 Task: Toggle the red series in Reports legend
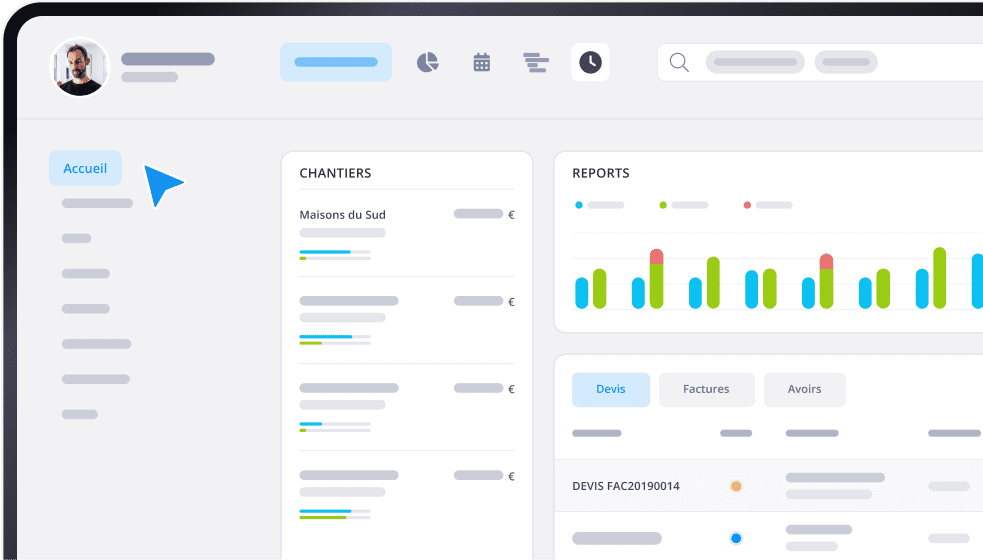[747, 205]
